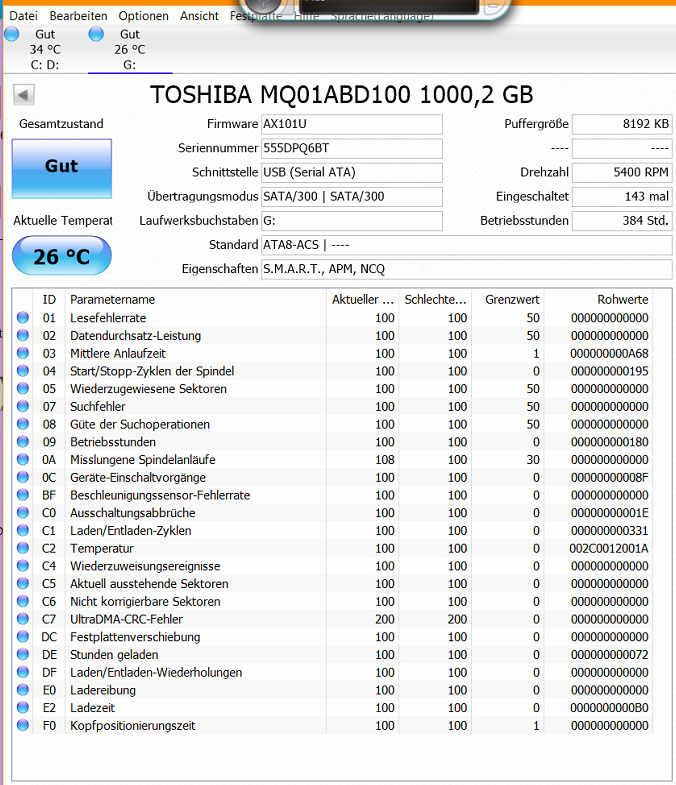Viewport: 676px width, 785px height.
Task: Click status icon for Misslungene Spindelanläufe row
Action: pyautogui.click(x=23, y=460)
